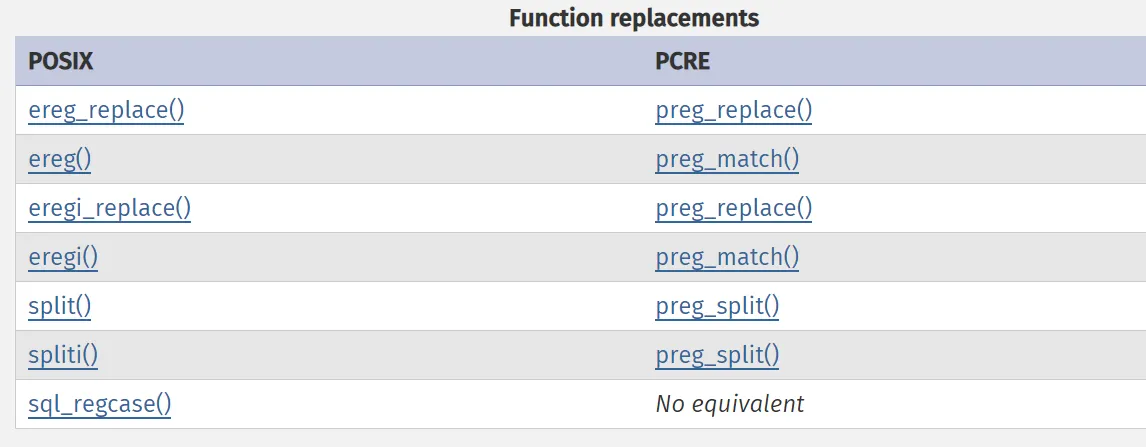Open the split() function link
Image resolution: width=1146 pixels, height=447 pixels.
(x=60, y=306)
